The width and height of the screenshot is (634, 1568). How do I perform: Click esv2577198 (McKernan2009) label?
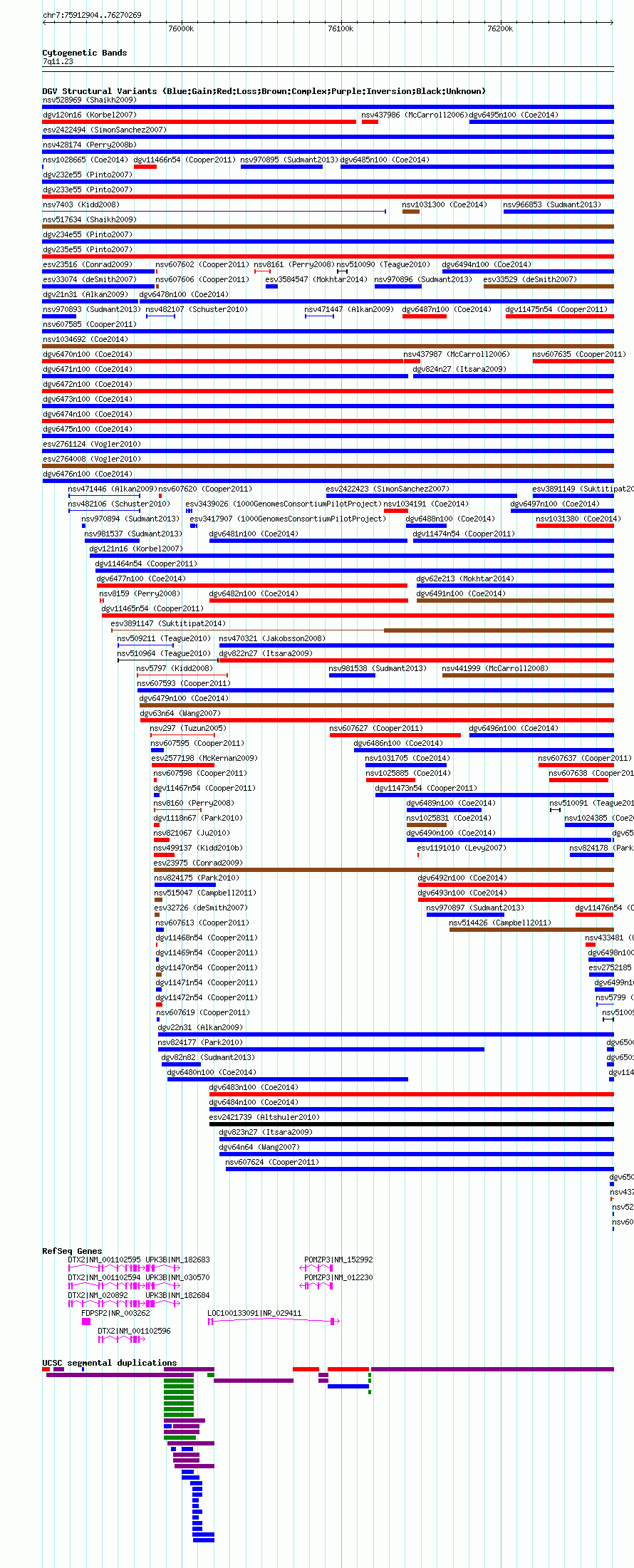[204, 758]
